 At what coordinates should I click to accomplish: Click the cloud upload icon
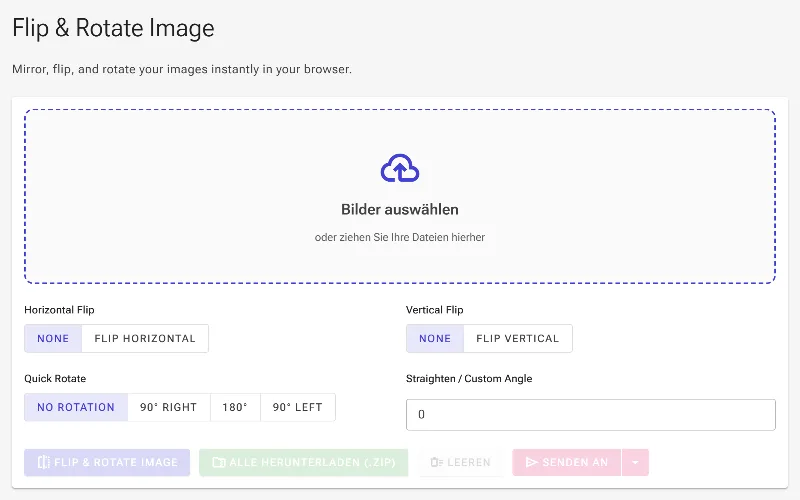click(x=400, y=168)
